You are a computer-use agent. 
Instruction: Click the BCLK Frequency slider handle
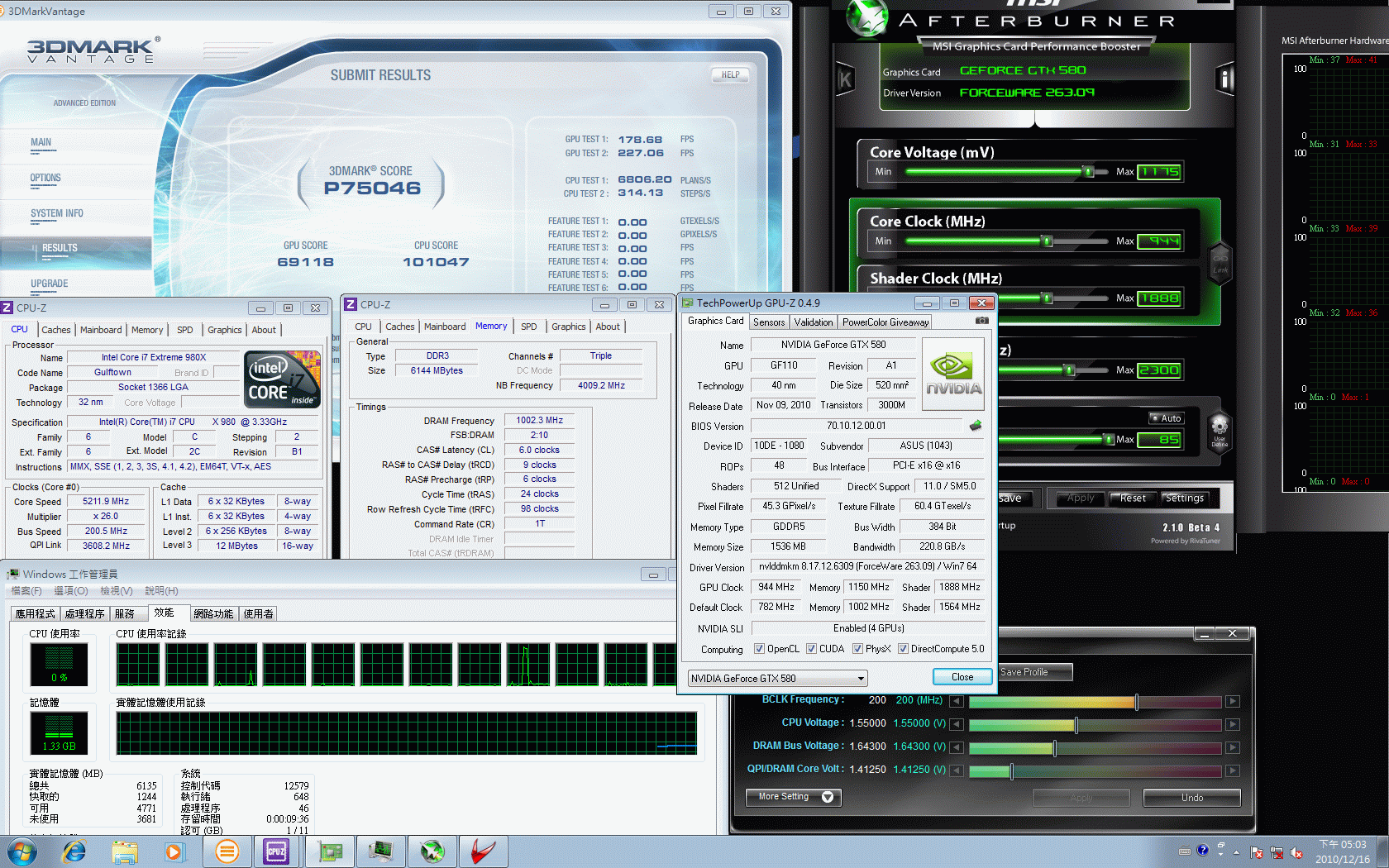click(1137, 702)
